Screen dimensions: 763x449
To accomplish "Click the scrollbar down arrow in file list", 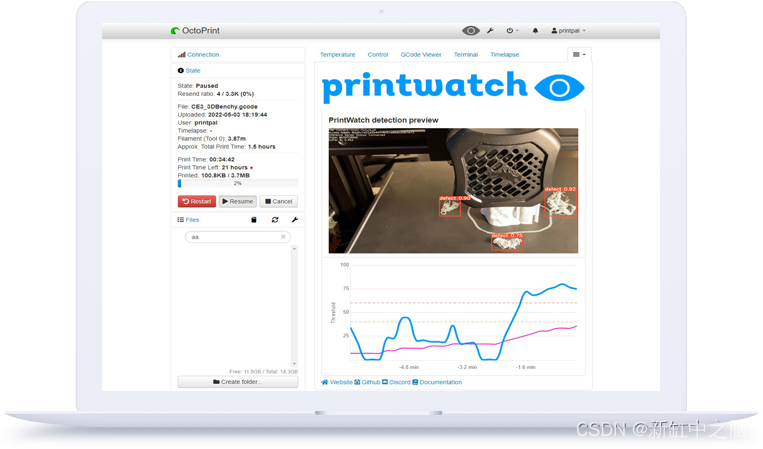I will click(x=294, y=364).
